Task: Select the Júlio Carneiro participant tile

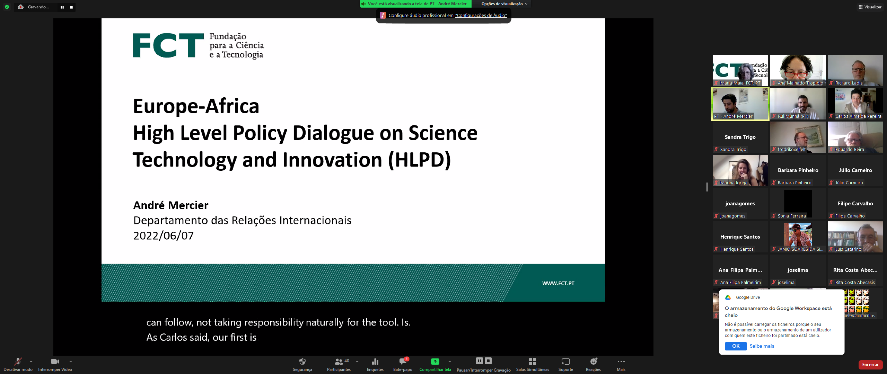Action: [x=855, y=170]
